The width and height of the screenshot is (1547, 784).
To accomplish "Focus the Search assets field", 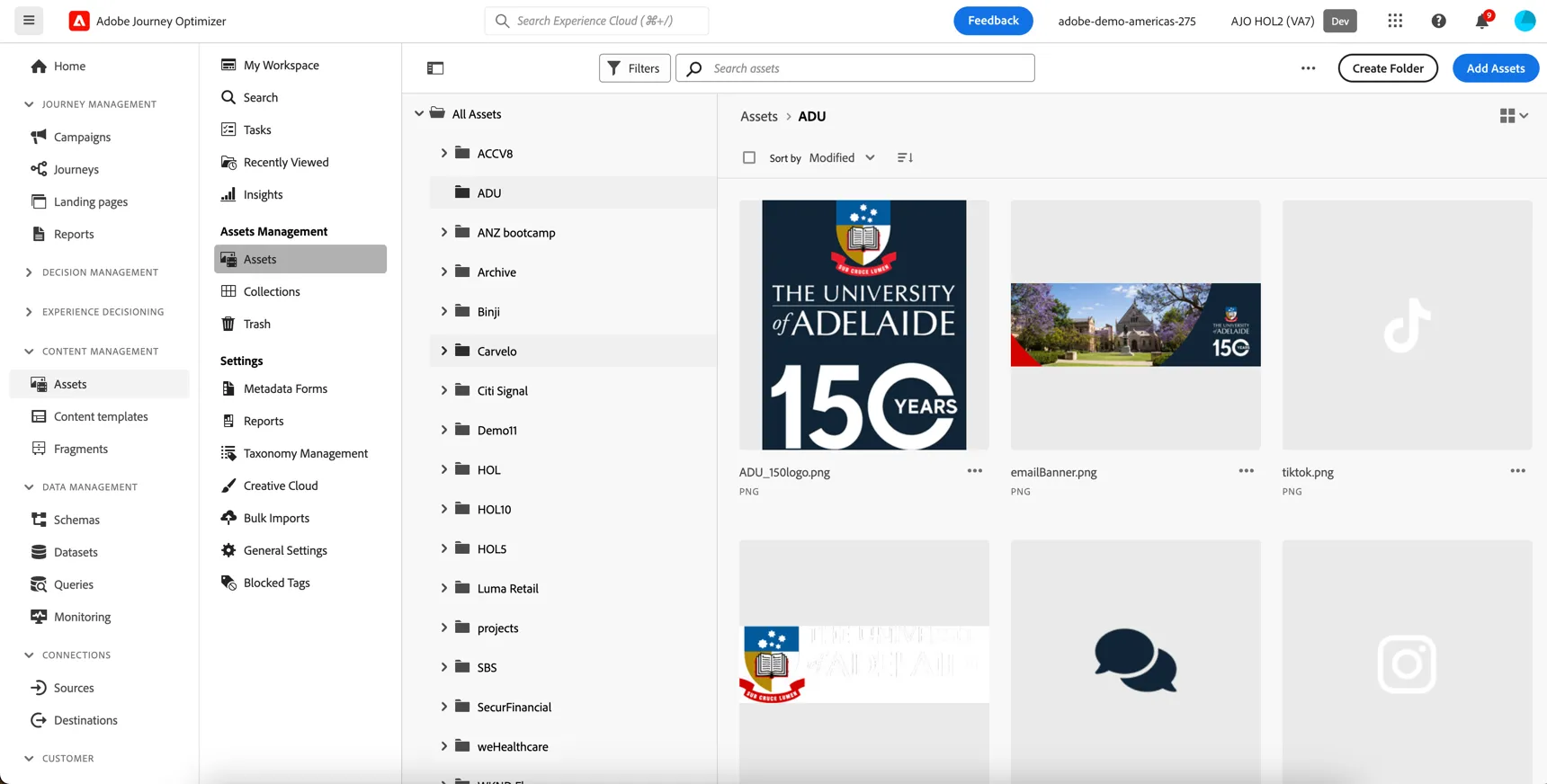I will 854,68.
